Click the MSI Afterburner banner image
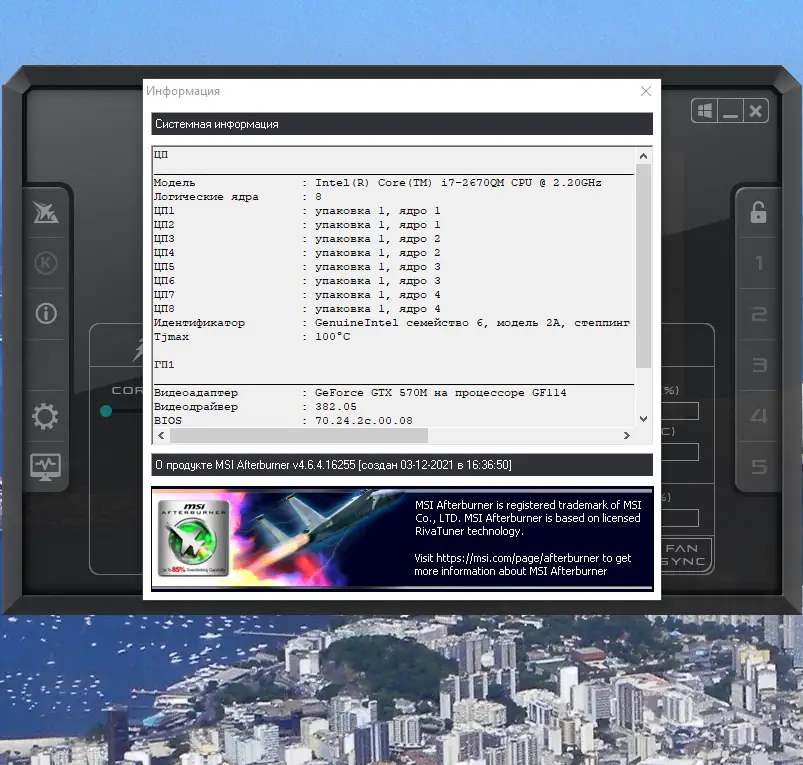 (402, 538)
